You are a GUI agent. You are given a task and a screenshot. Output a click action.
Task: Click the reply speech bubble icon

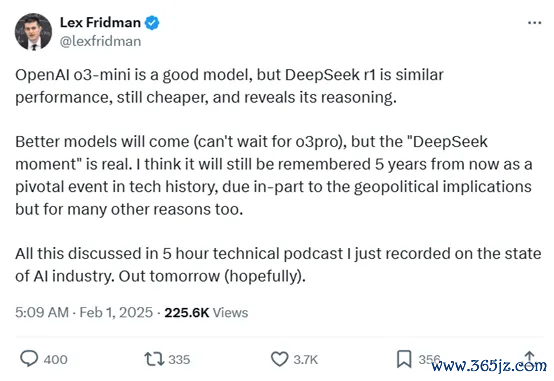[x=29, y=358]
